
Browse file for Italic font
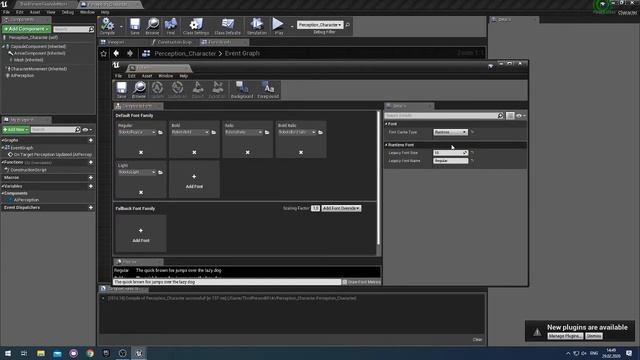(267, 132)
